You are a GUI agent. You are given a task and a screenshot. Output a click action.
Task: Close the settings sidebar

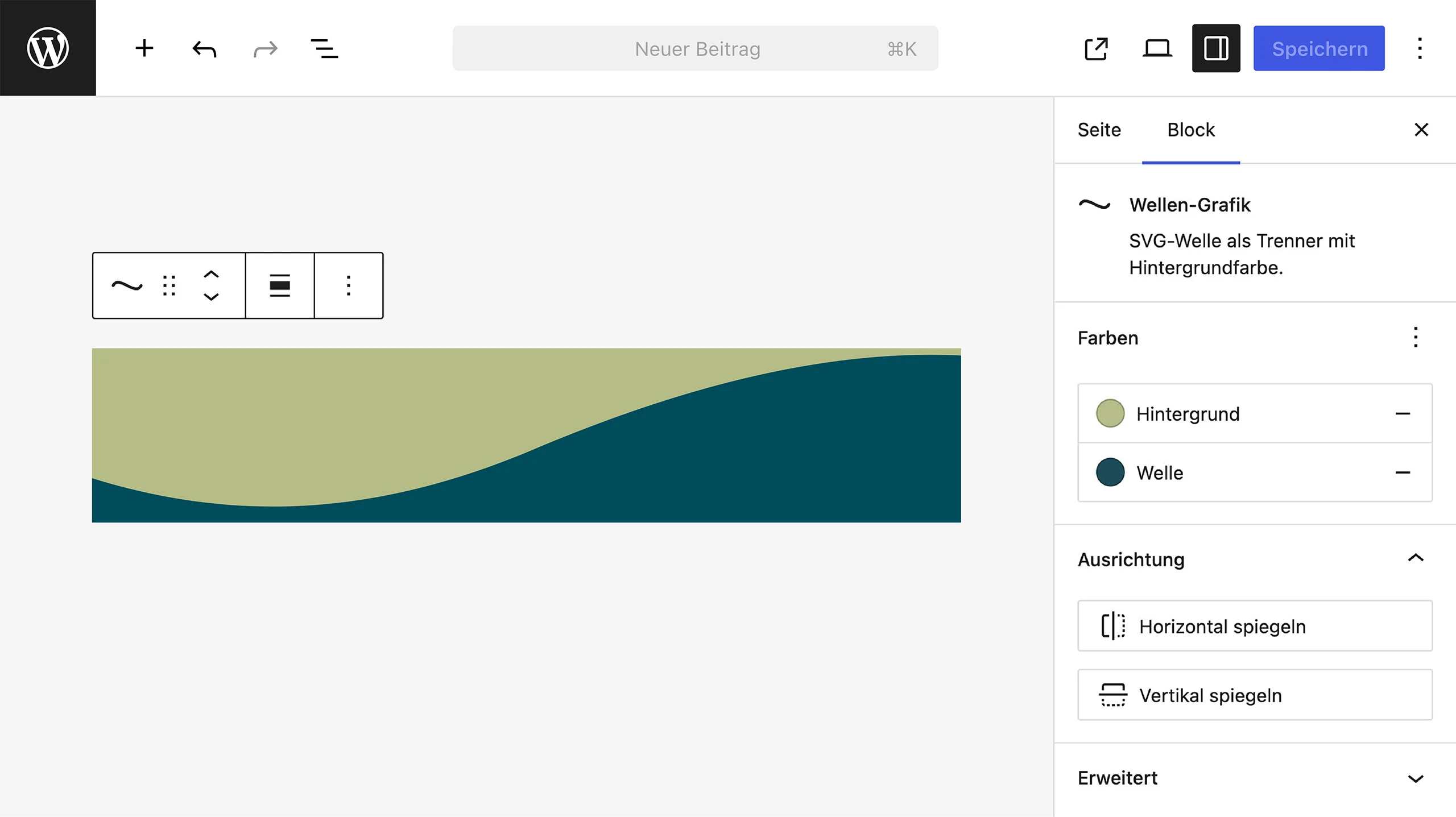[1421, 130]
